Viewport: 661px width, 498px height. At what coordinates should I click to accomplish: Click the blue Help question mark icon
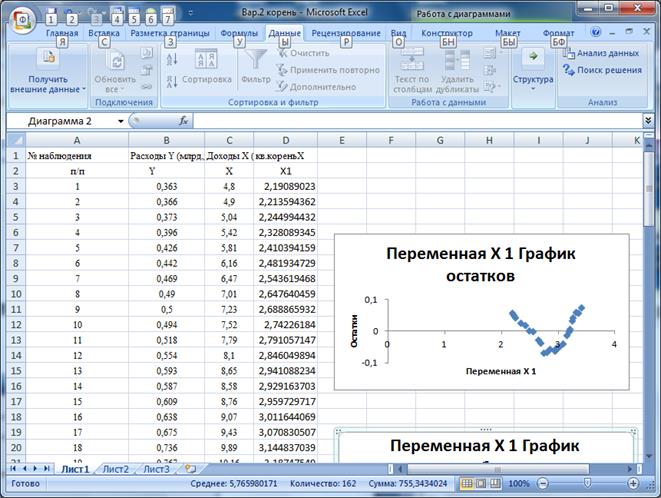(x=595, y=32)
